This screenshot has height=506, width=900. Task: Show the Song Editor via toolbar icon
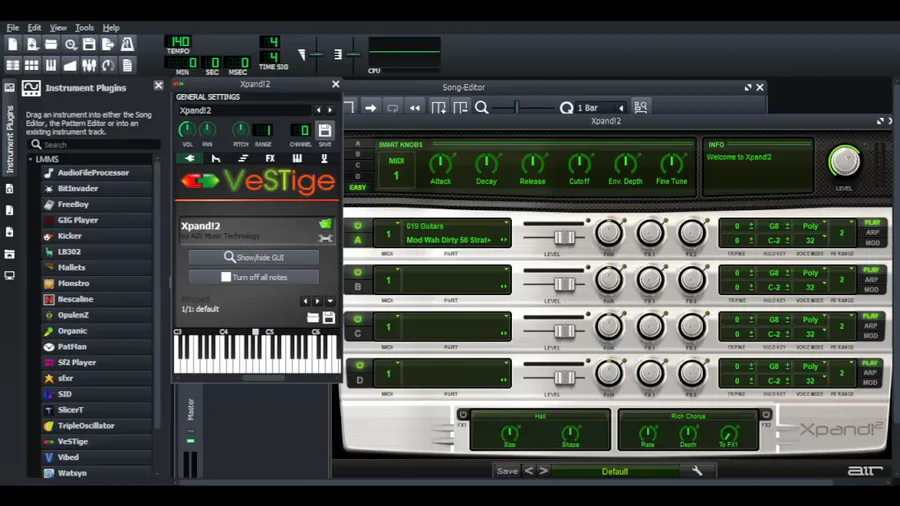pos(13,65)
